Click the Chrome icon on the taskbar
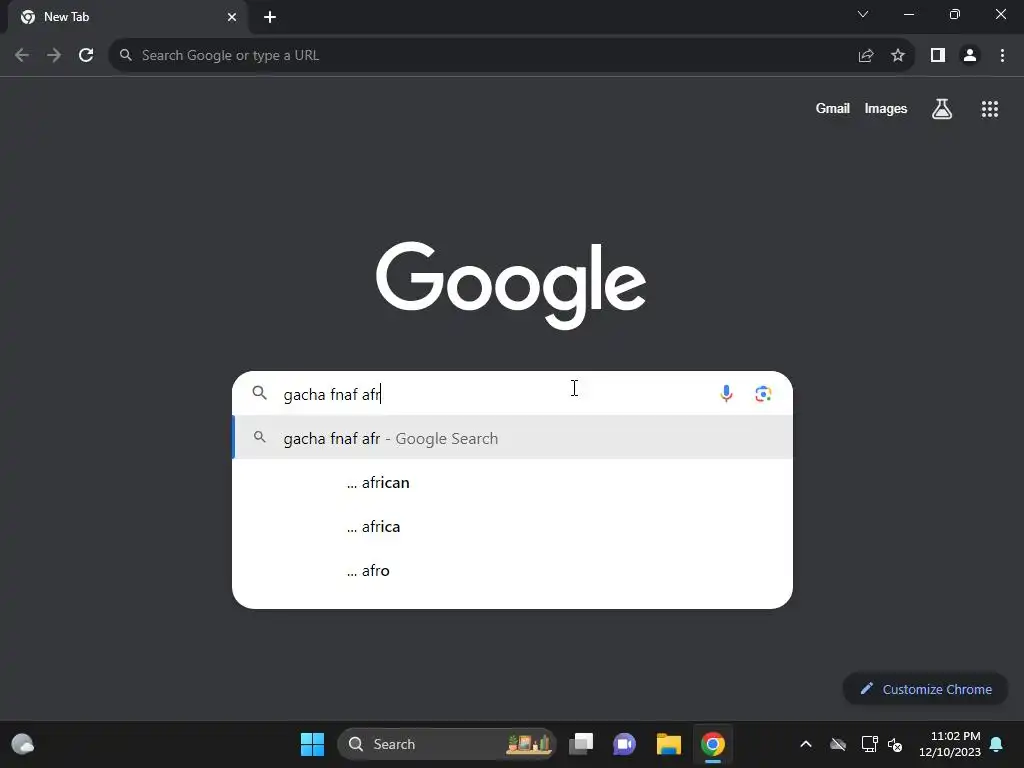1024x768 pixels. tap(712, 744)
